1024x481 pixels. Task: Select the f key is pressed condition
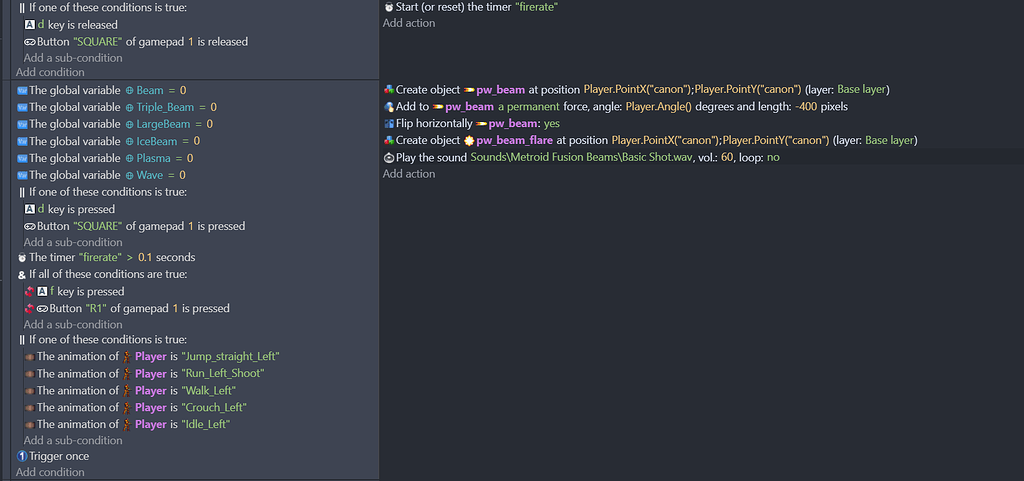(86, 292)
